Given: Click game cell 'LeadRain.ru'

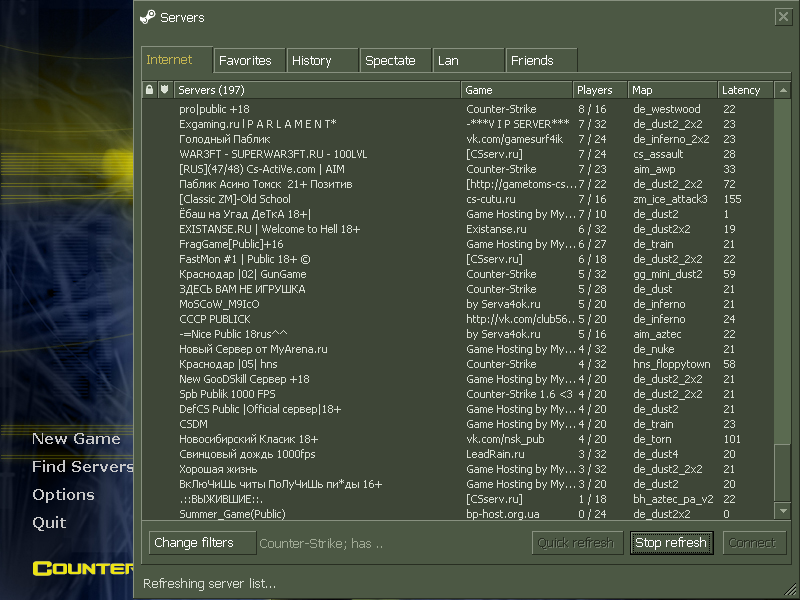Looking at the screenshot, I should [495, 454].
